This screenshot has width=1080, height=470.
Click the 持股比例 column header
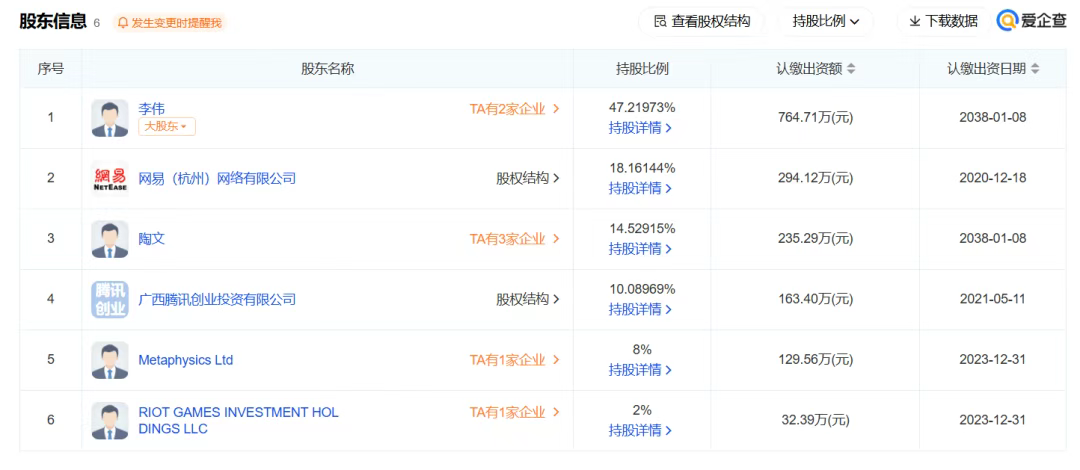(642, 69)
